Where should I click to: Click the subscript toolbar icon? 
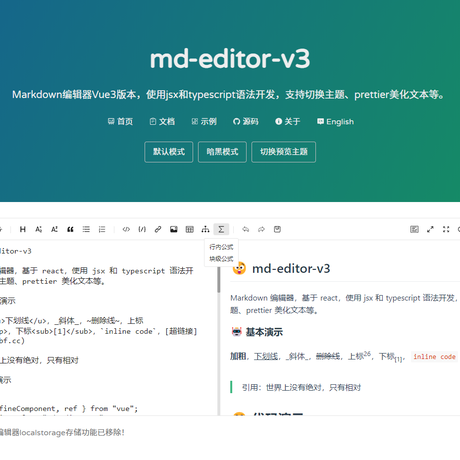click(38, 229)
